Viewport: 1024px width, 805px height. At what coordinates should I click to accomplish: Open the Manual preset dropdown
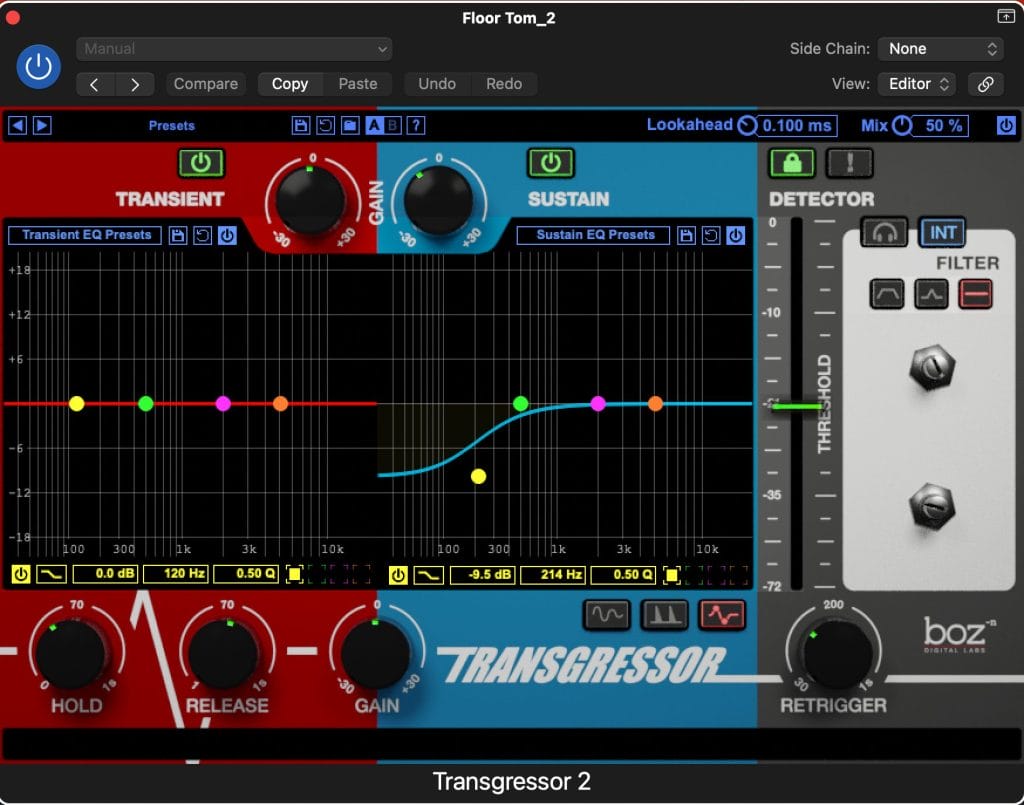(234, 48)
